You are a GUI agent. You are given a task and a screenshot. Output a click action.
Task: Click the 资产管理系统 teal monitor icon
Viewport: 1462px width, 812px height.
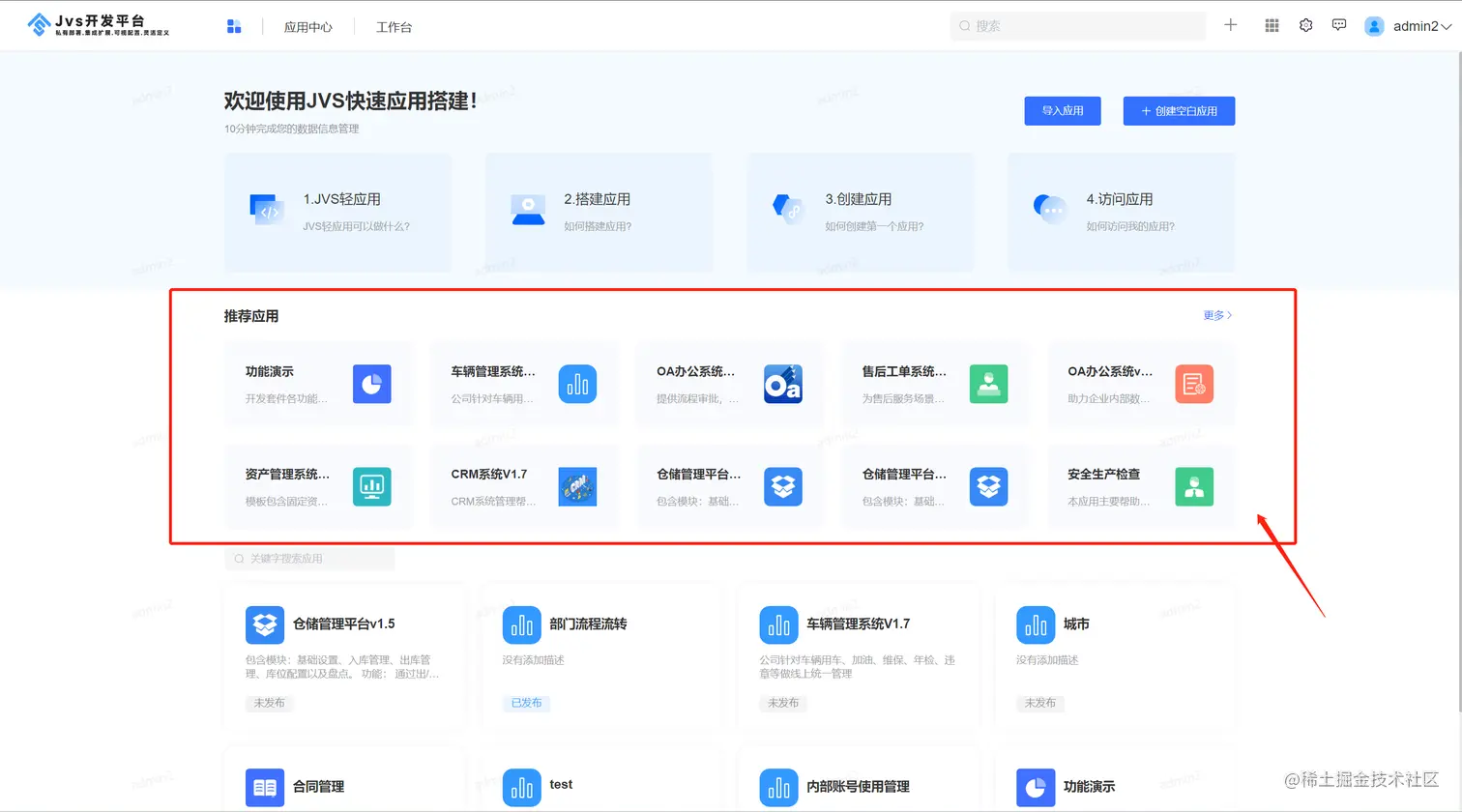(372, 486)
